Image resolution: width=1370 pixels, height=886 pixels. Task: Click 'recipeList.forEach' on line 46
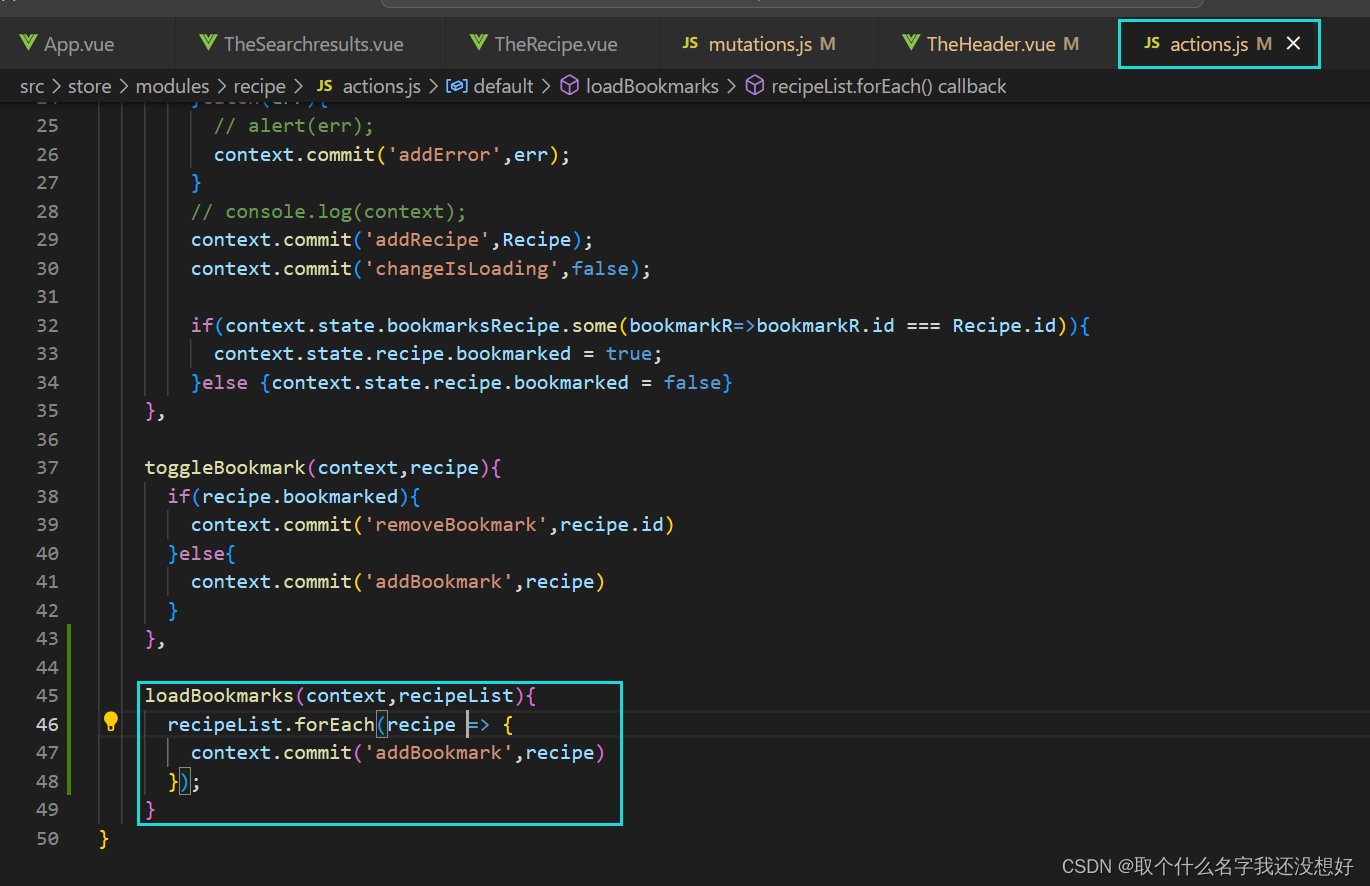tap(271, 724)
